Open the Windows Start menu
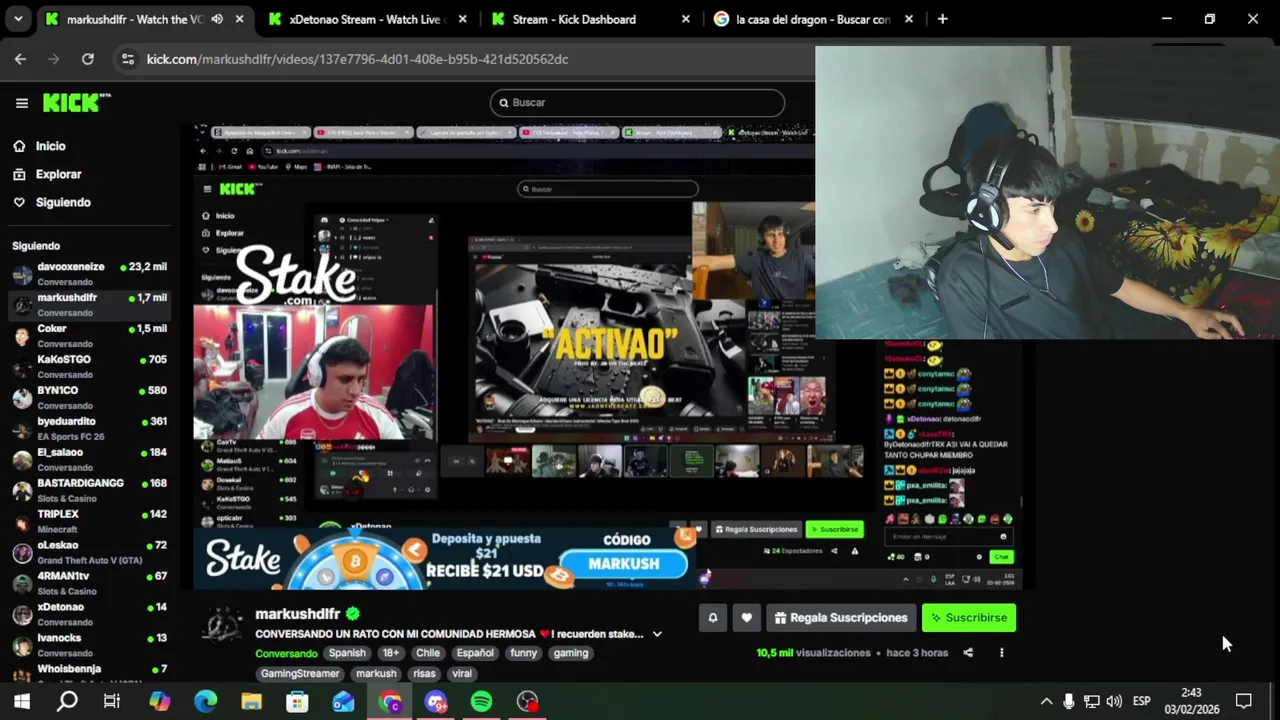The height and width of the screenshot is (720, 1280). (21, 702)
